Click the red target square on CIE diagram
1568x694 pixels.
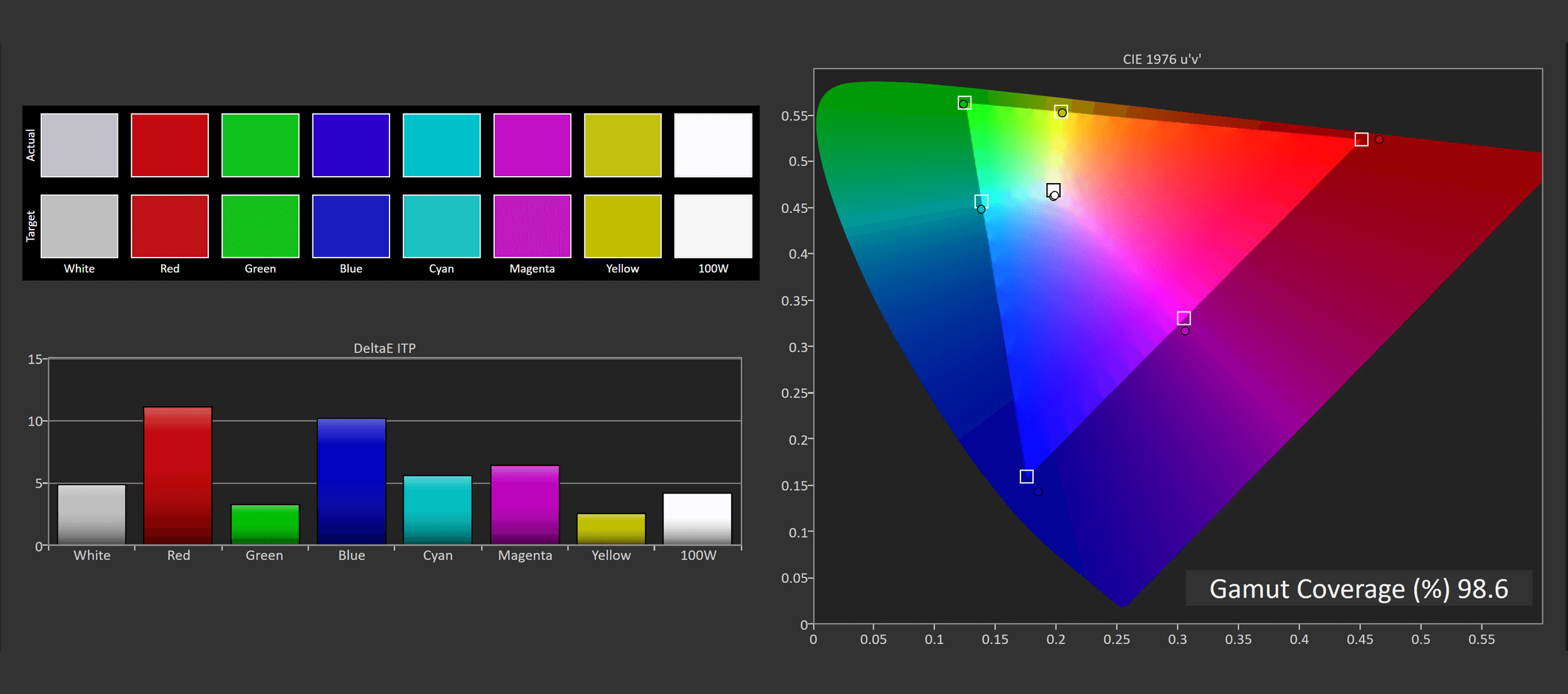pos(1361,139)
